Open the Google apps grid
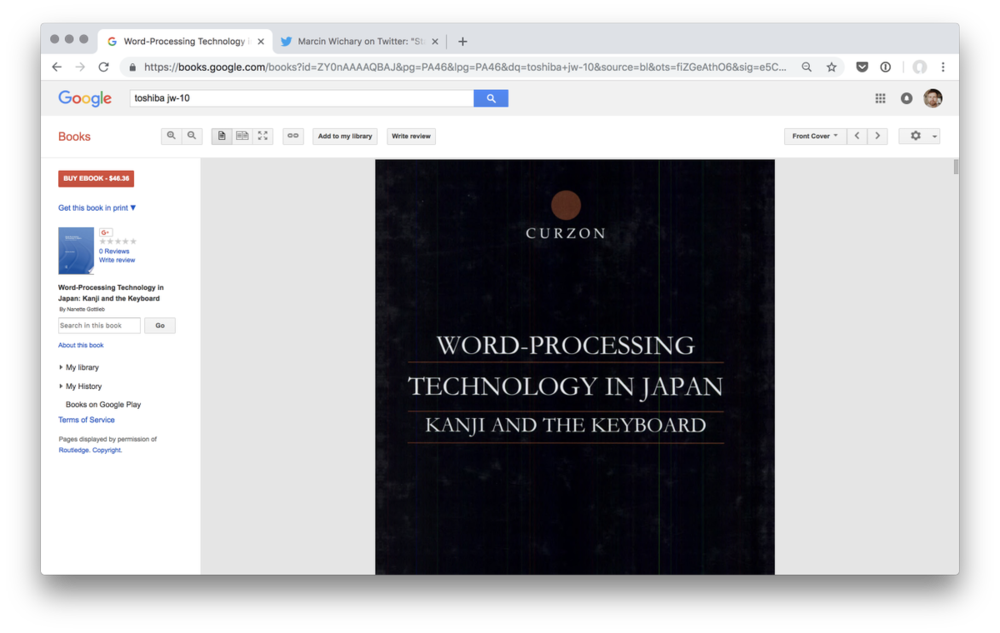Image resolution: width=1000 pixels, height=633 pixels. (x=880, y=98)
